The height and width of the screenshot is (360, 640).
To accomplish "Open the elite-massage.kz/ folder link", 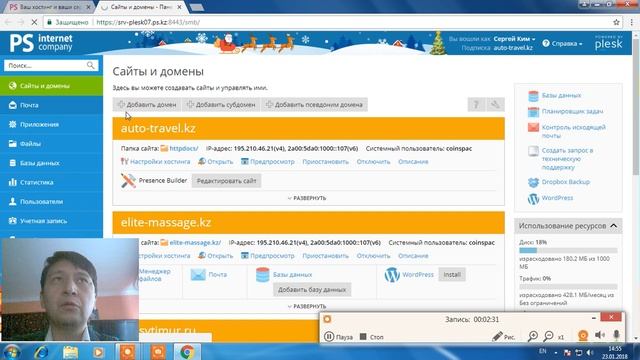I will (195, 242).
